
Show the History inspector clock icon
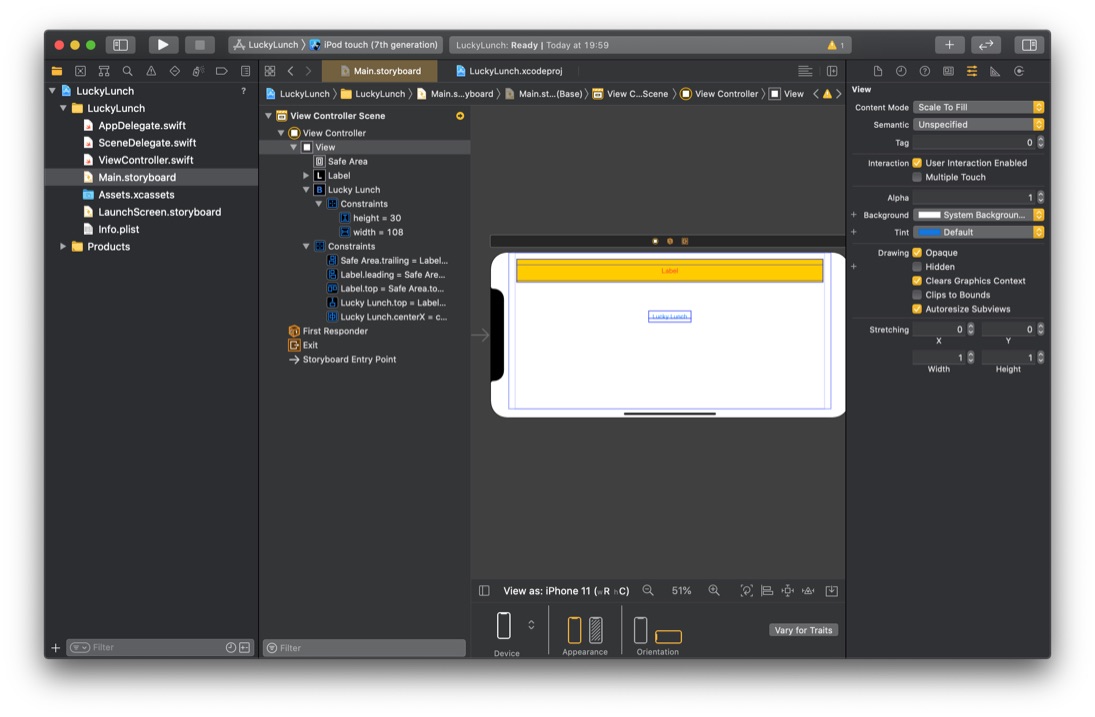[901, 71]
